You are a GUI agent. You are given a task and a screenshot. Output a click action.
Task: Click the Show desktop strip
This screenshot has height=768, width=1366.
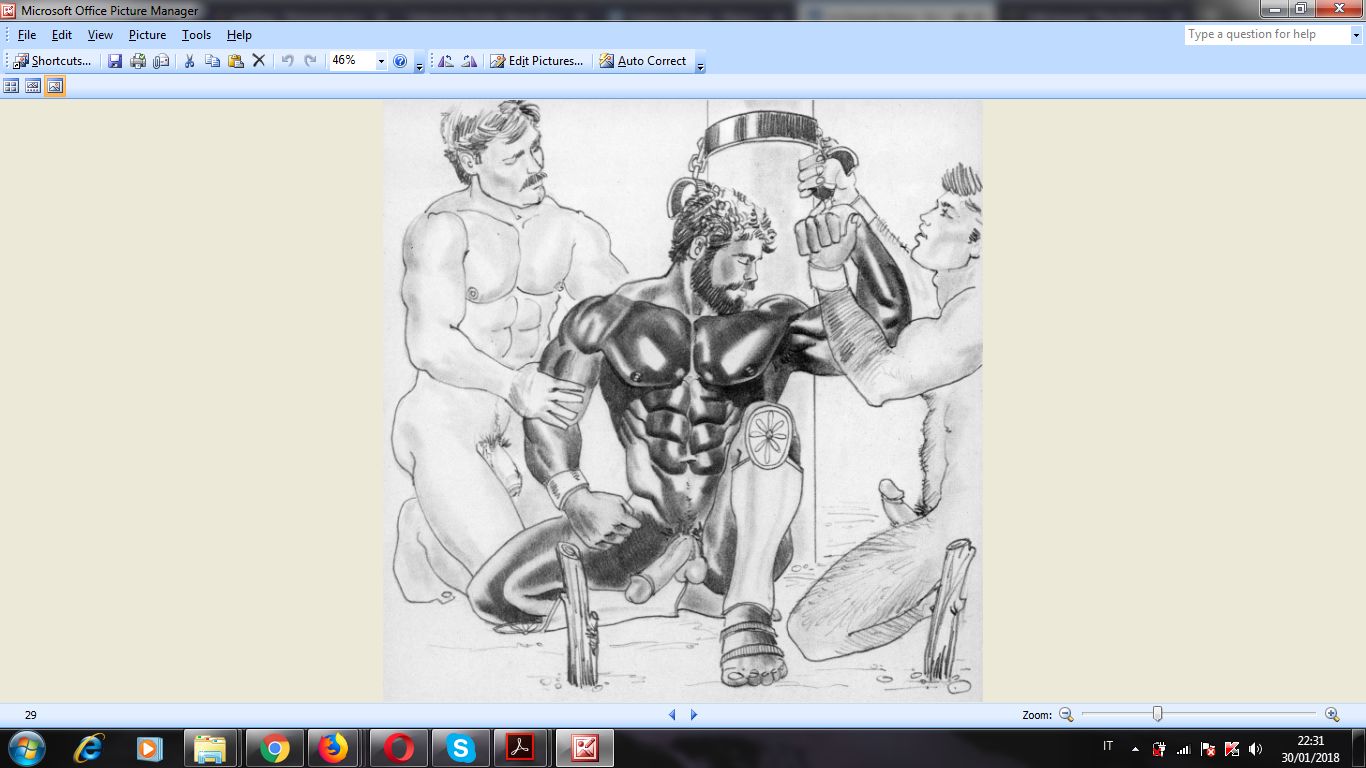click(1359, 748)
